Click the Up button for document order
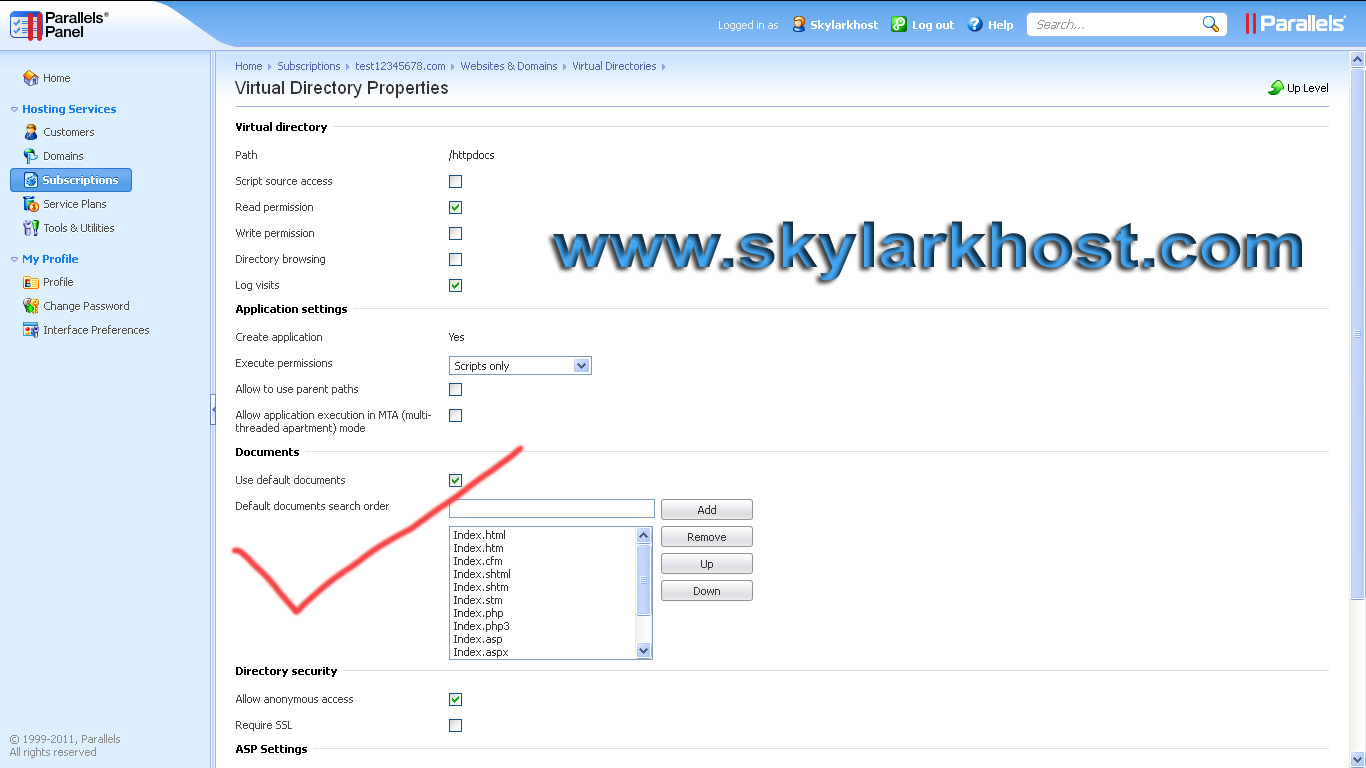The width and height of the screenshot is (1366, 768). pyautogui.click(x=707, y=564)
